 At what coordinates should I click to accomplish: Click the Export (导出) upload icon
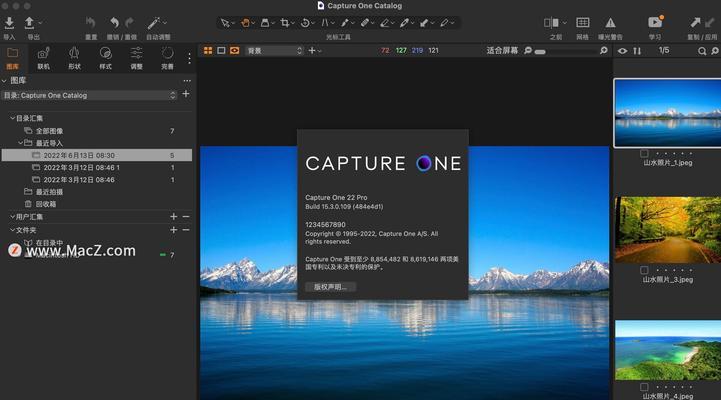(x=29, y=23)
